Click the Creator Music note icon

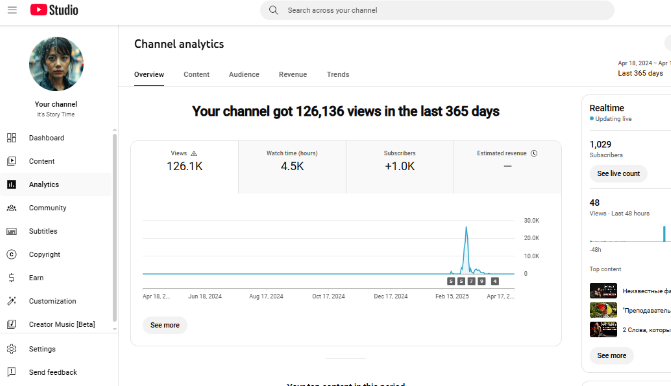click(12, 324)
